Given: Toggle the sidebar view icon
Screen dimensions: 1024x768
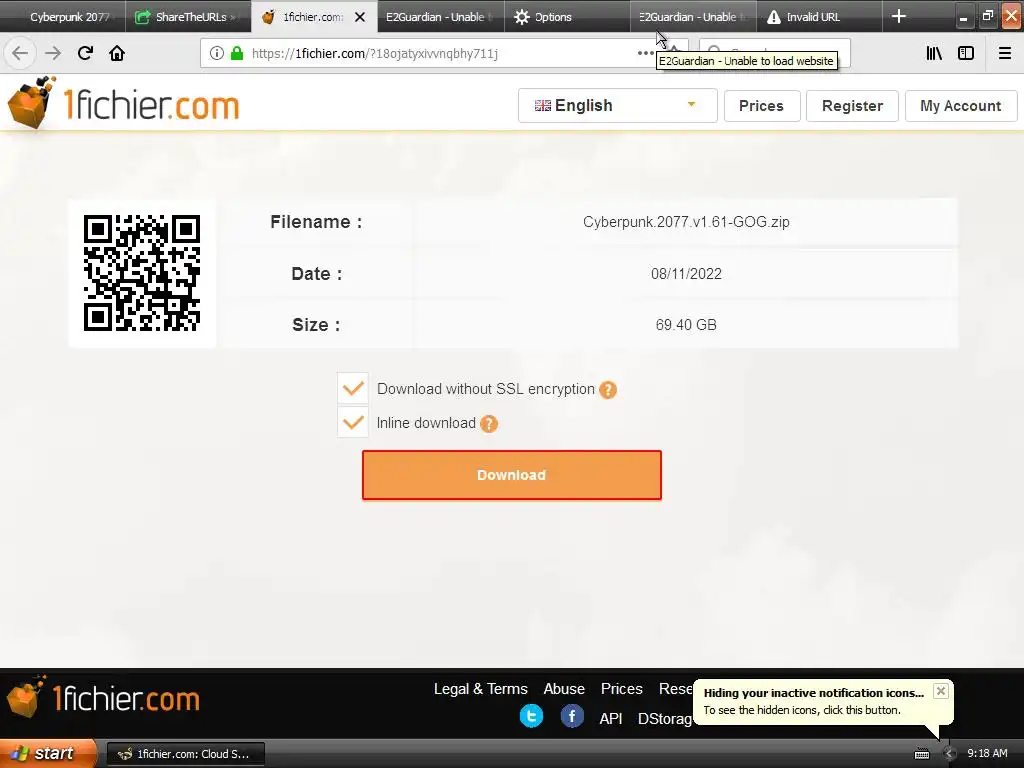Looking at the screenshot, I should click(x=966, y=54).
